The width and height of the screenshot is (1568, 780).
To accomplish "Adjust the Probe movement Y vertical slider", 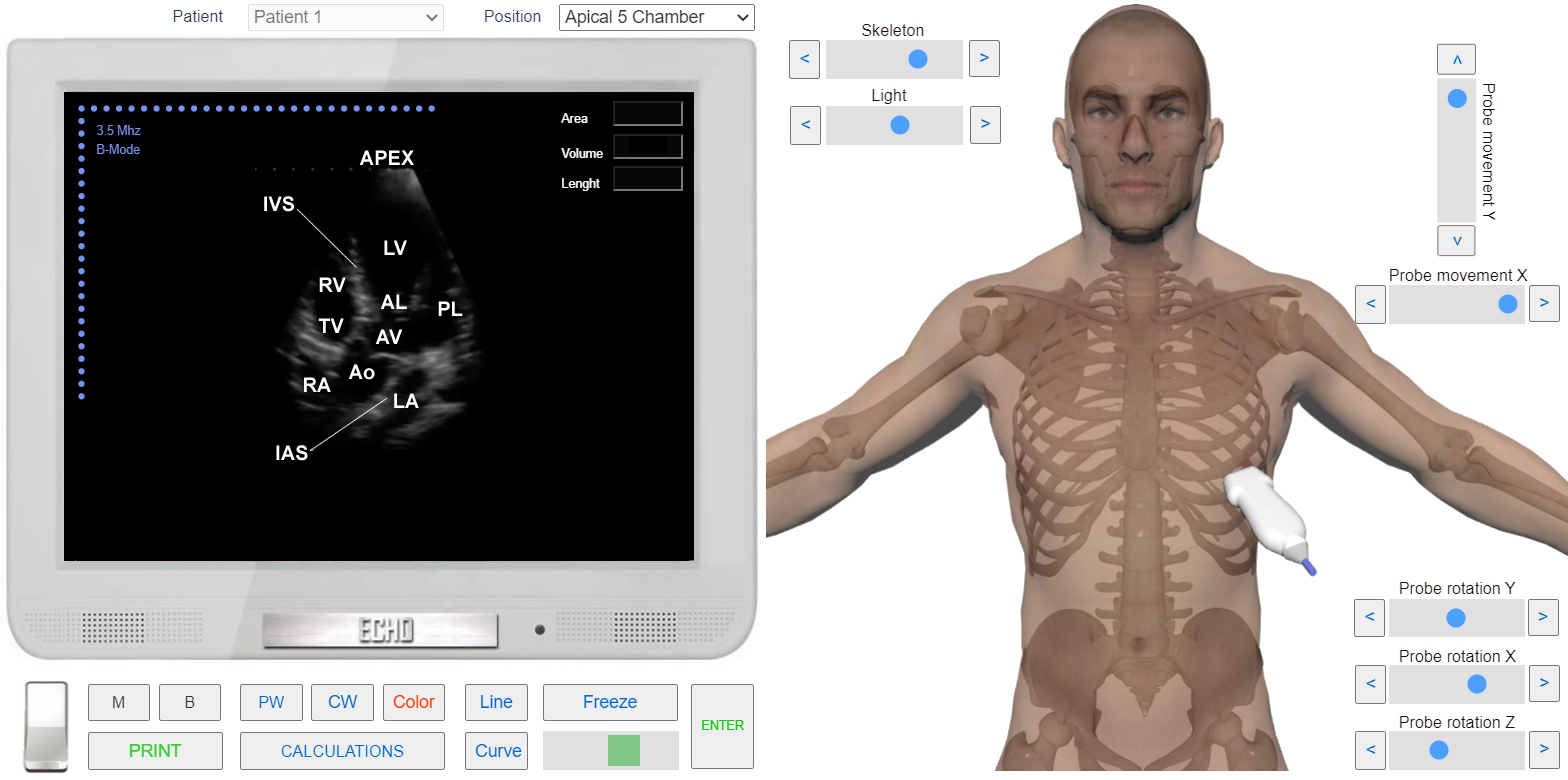I will click(x=1456, y=150).
